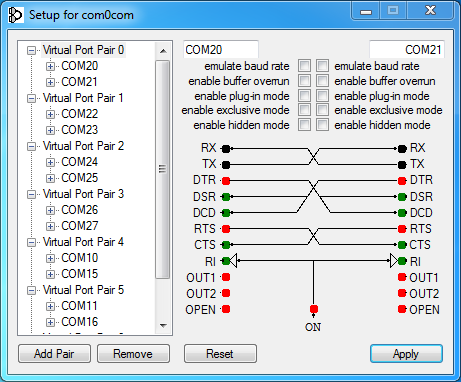The image size is (461, 382).
Task: Click the tree scrollbar thumb
Action: click(163, 169)
